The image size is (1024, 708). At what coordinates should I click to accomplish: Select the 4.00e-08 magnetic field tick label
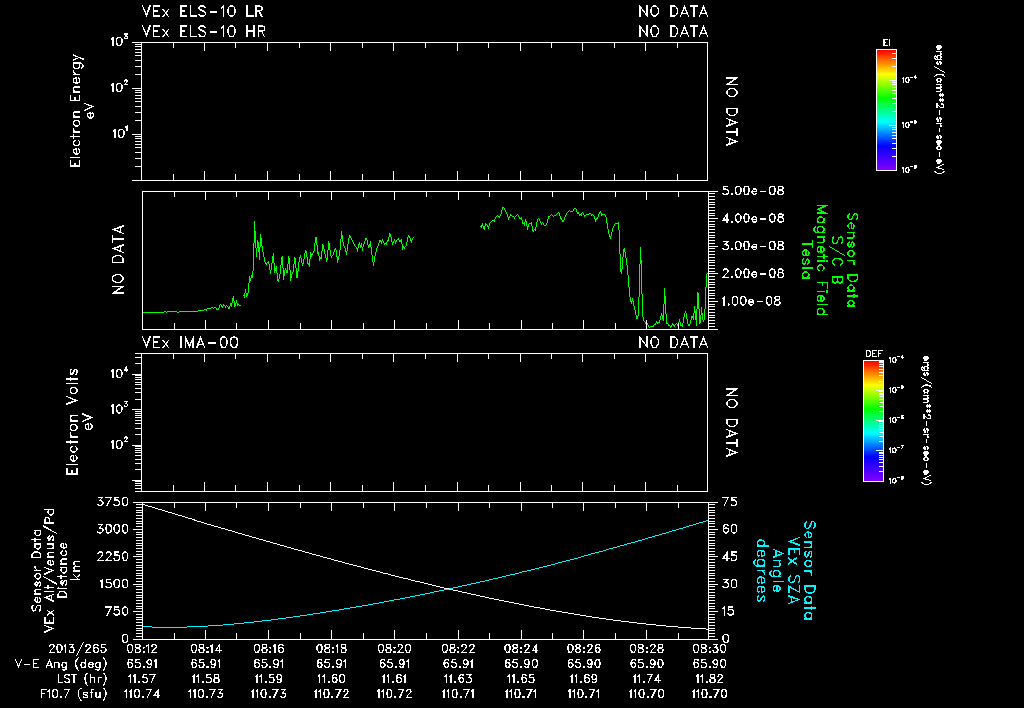753,218
